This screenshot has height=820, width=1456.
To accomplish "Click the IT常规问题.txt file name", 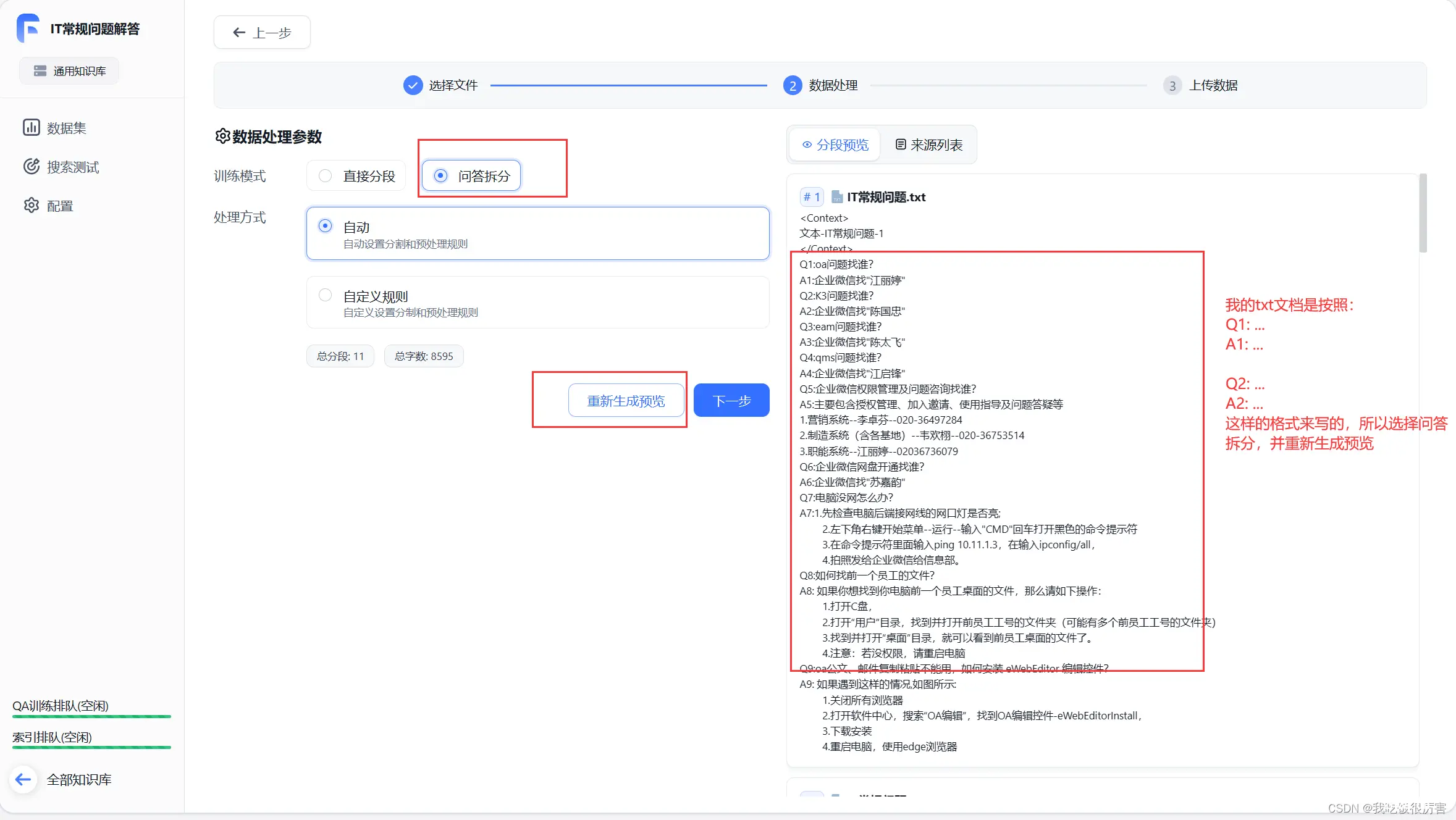I will 886,197.
